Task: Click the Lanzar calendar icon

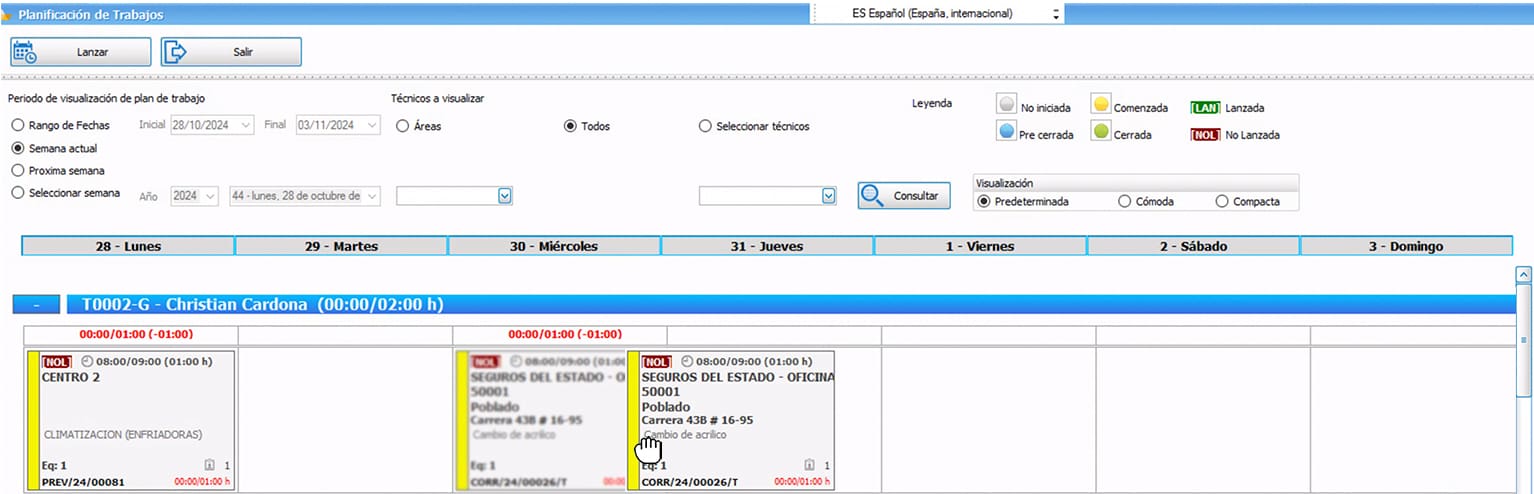Action: click(25, 52)
